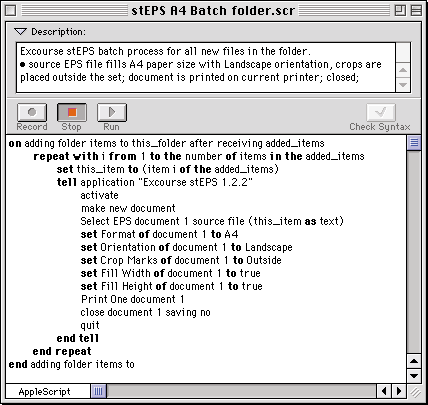Click the window close box
Viewport: 428px width, 405px height.
[x=11, y=11]
